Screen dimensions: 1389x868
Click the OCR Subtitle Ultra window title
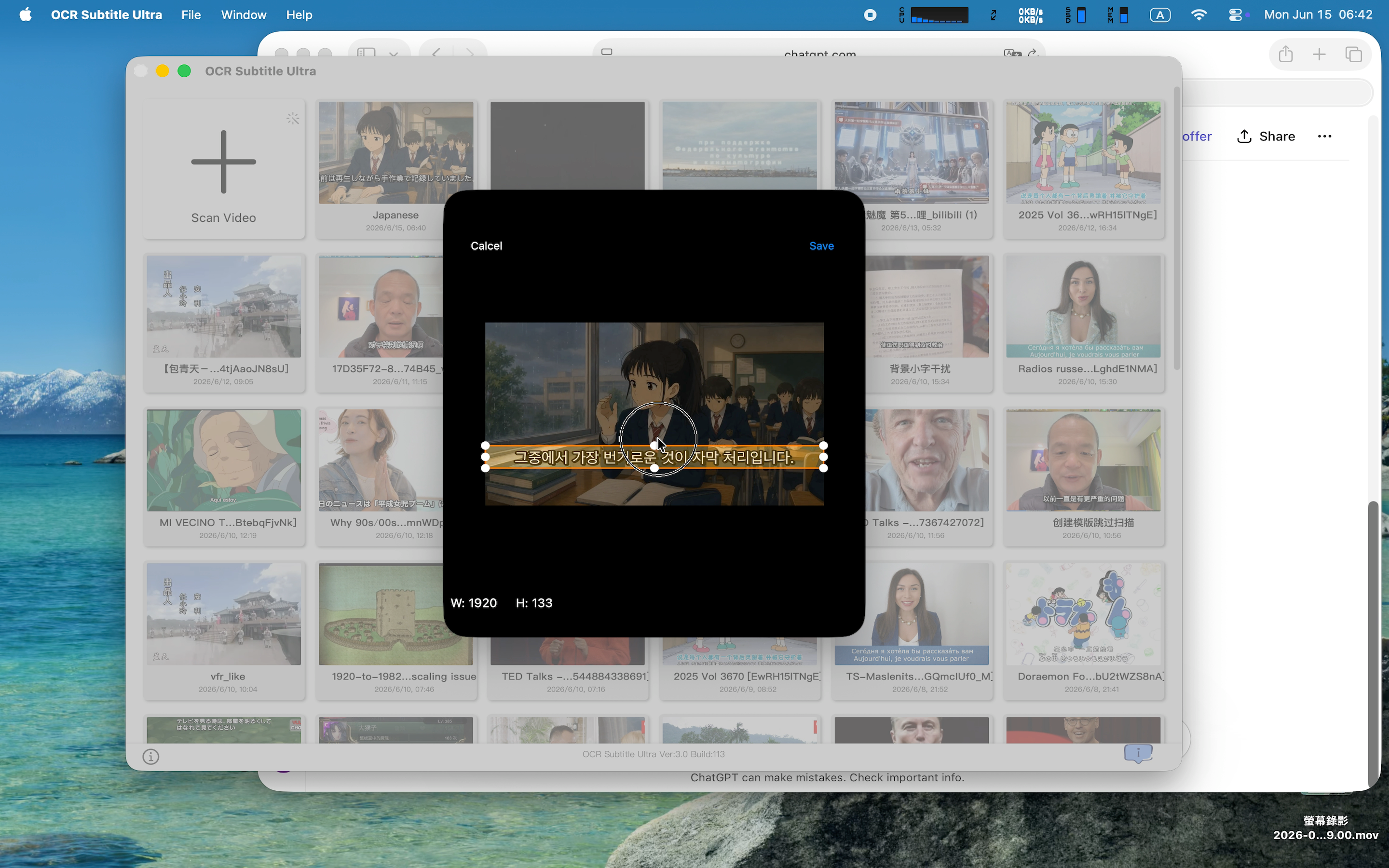pos(260,71)
